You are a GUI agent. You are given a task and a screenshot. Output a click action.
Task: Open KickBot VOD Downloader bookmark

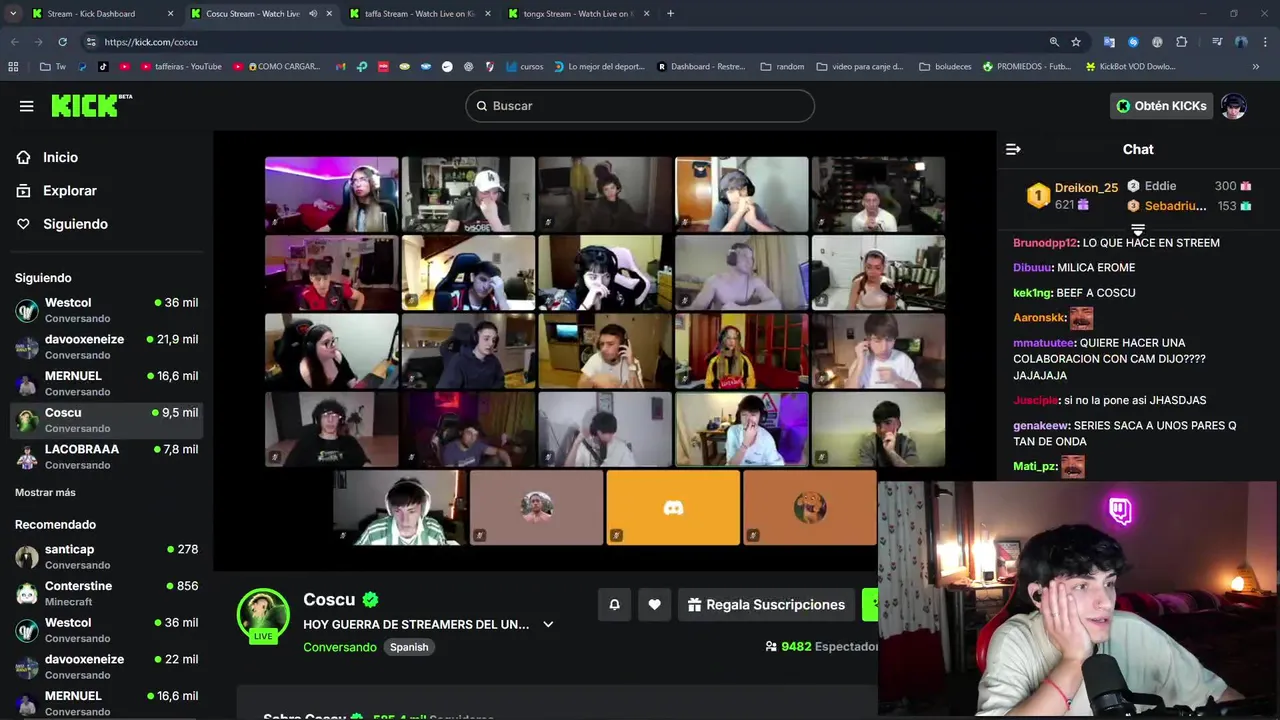tap(1130, 67)
